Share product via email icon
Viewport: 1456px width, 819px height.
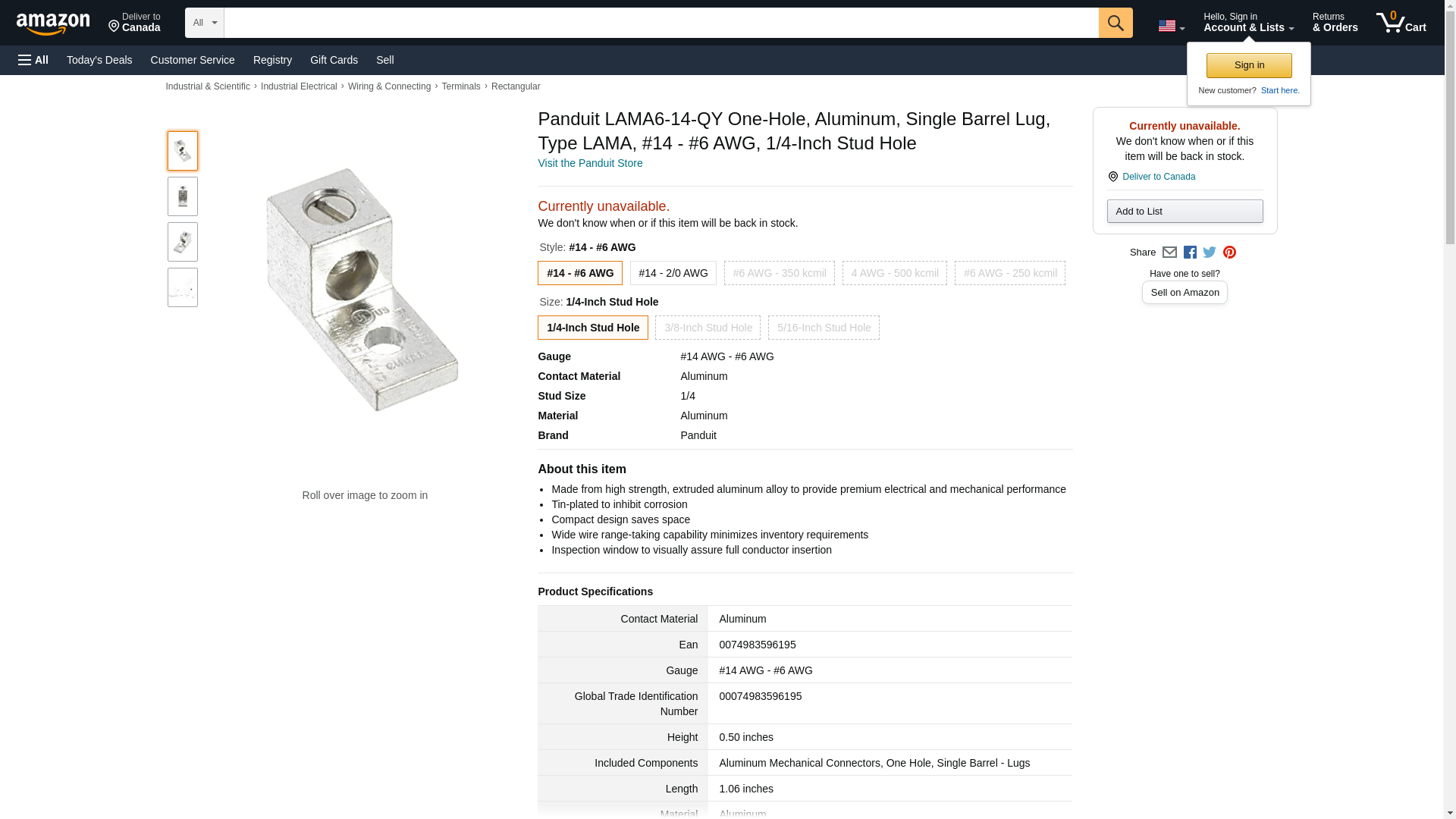(x=1169, y=253)
